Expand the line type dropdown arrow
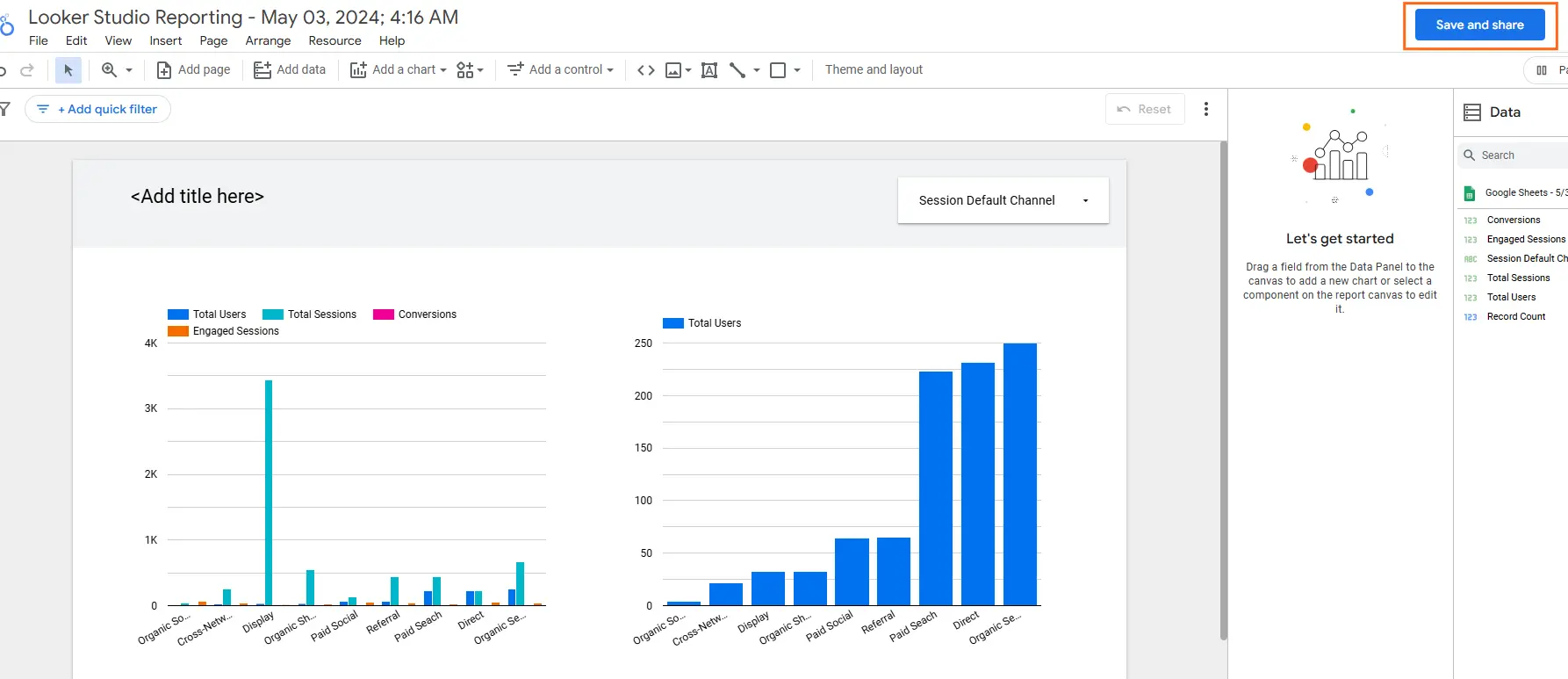Viewport: 1568px width, 679px height. click(x=757, y=70)
